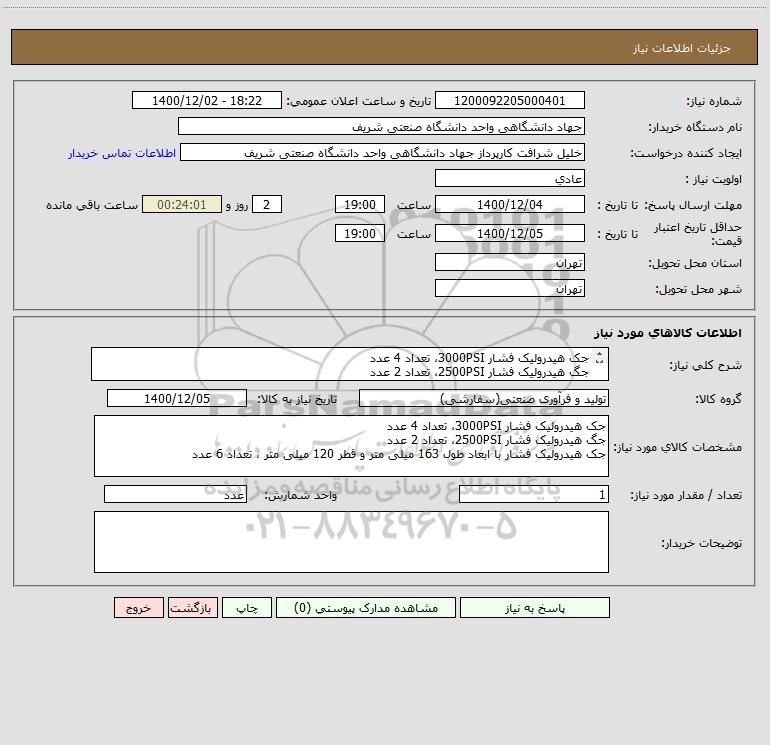Click the buyer name field جهاد دانشگاهی

pos(381,126)
